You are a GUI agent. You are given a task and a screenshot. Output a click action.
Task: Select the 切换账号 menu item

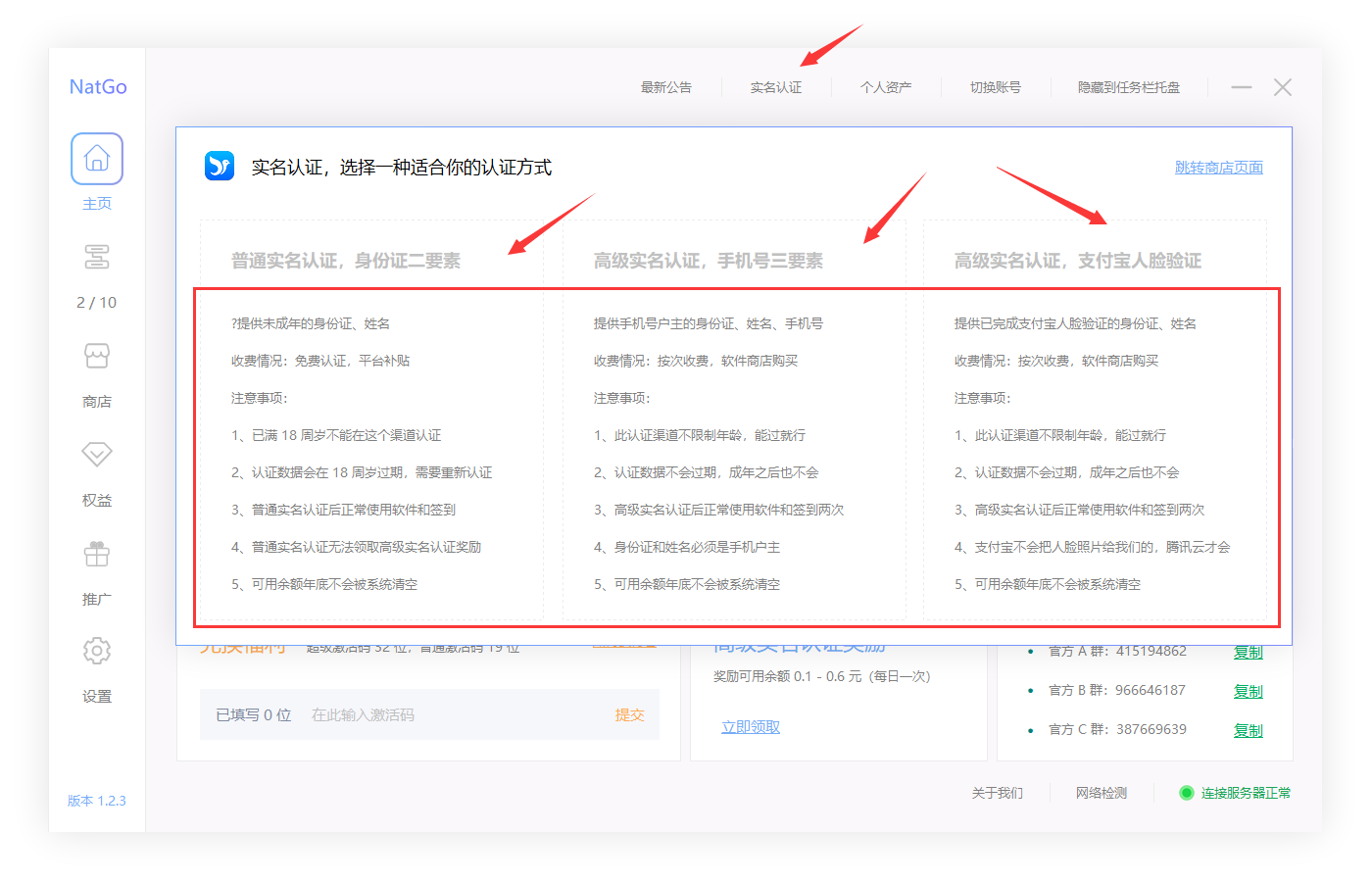coord(996,87)
